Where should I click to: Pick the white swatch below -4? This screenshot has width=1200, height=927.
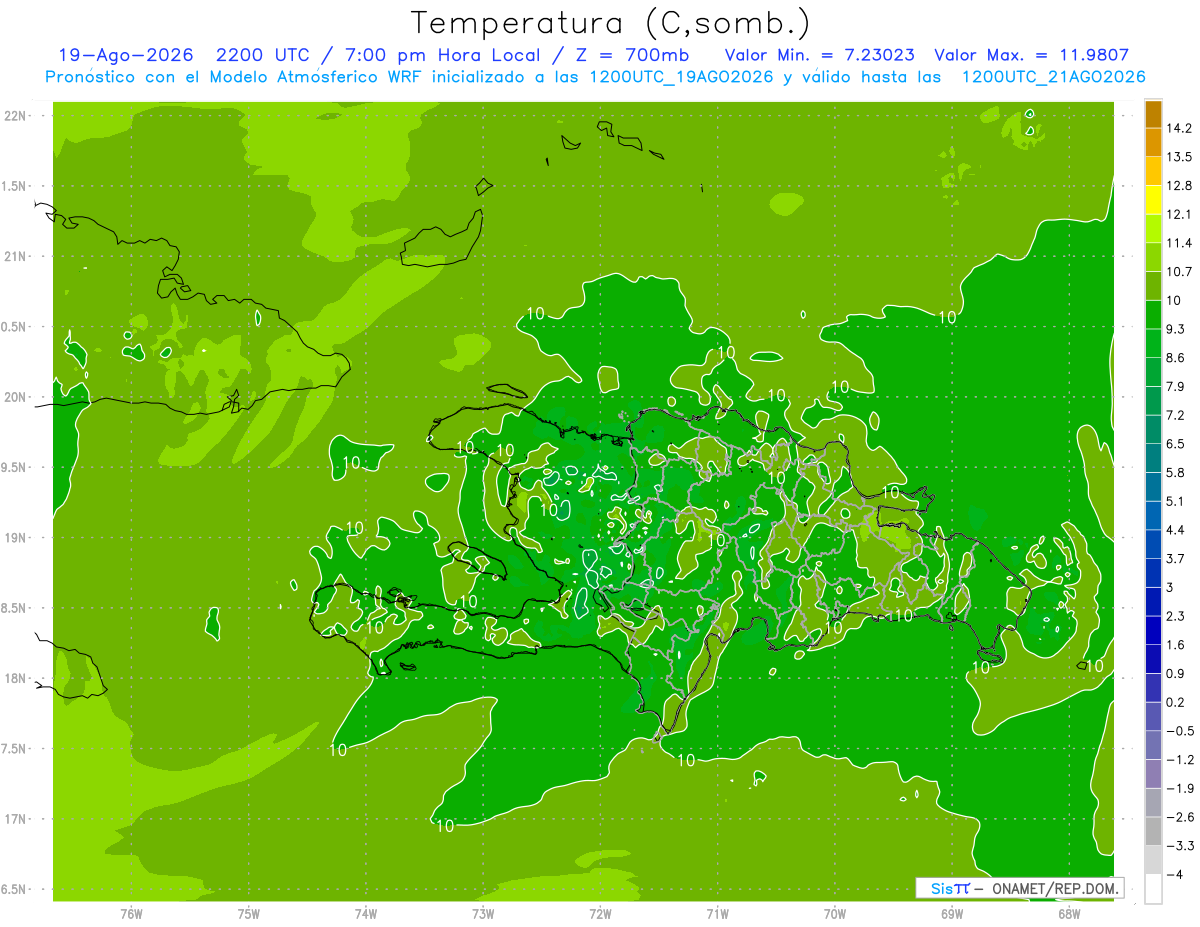pyautogui.click(x=1153, y=889)
